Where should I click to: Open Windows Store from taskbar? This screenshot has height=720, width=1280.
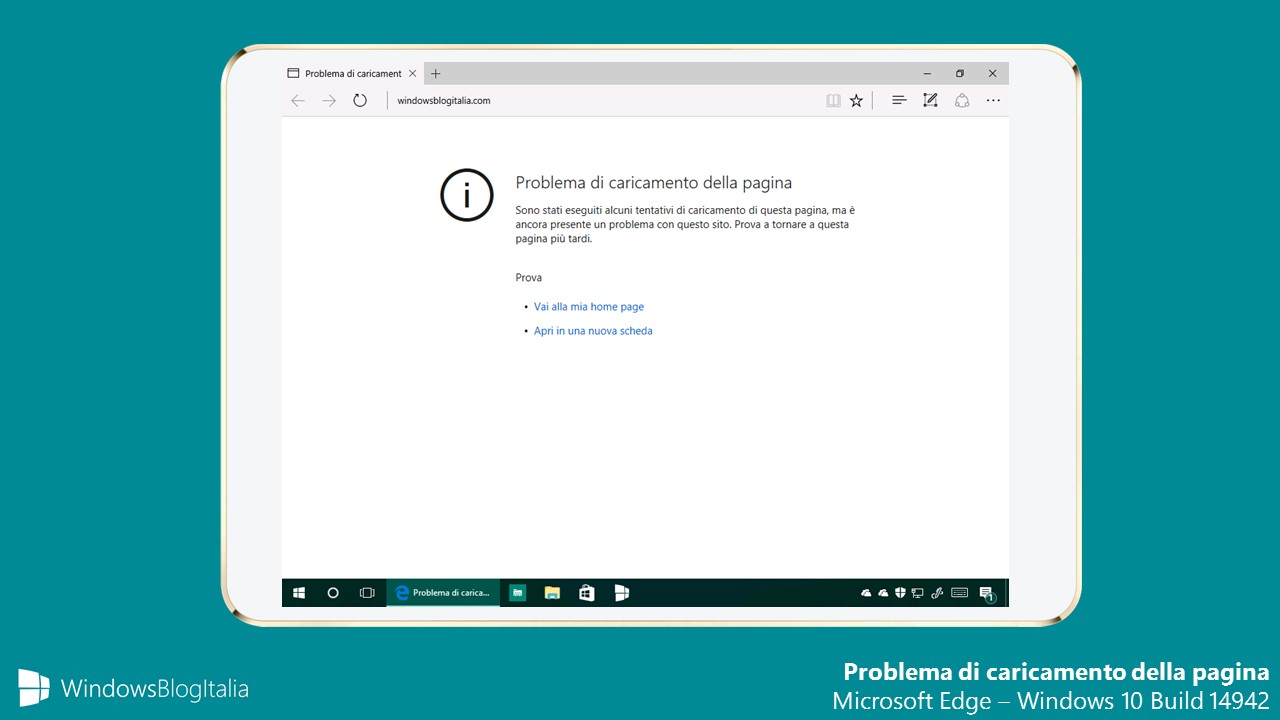pyautogui.click(x=587, y=593)
